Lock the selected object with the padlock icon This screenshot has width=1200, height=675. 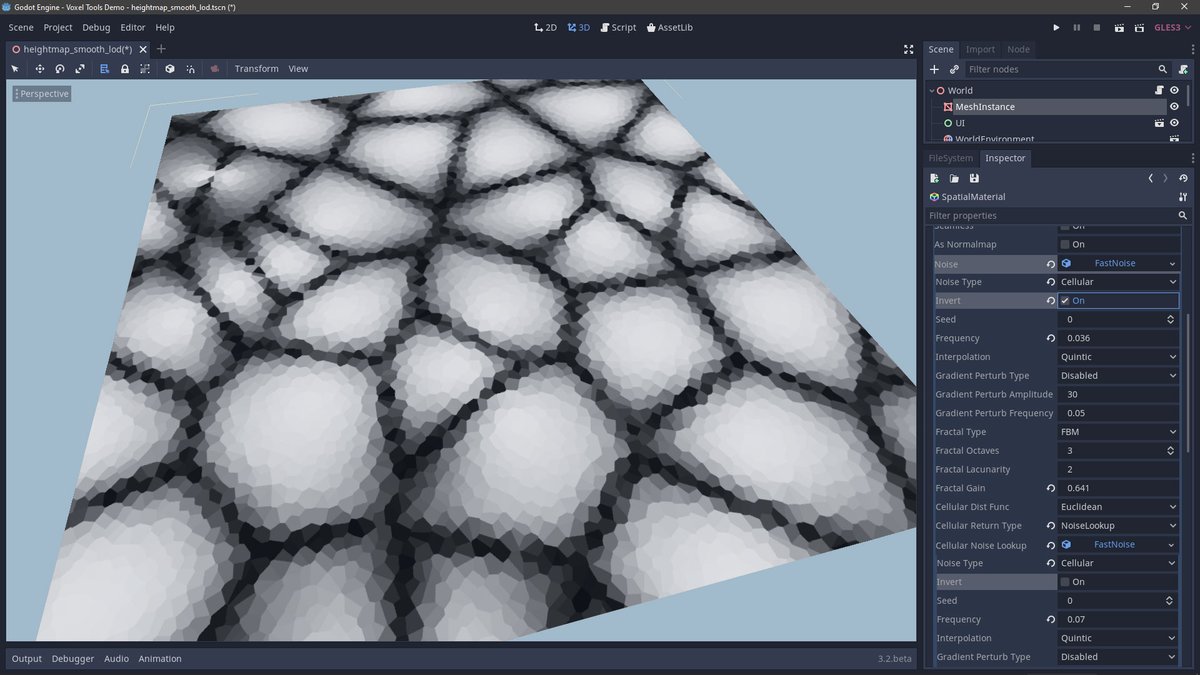pos(125,69)
